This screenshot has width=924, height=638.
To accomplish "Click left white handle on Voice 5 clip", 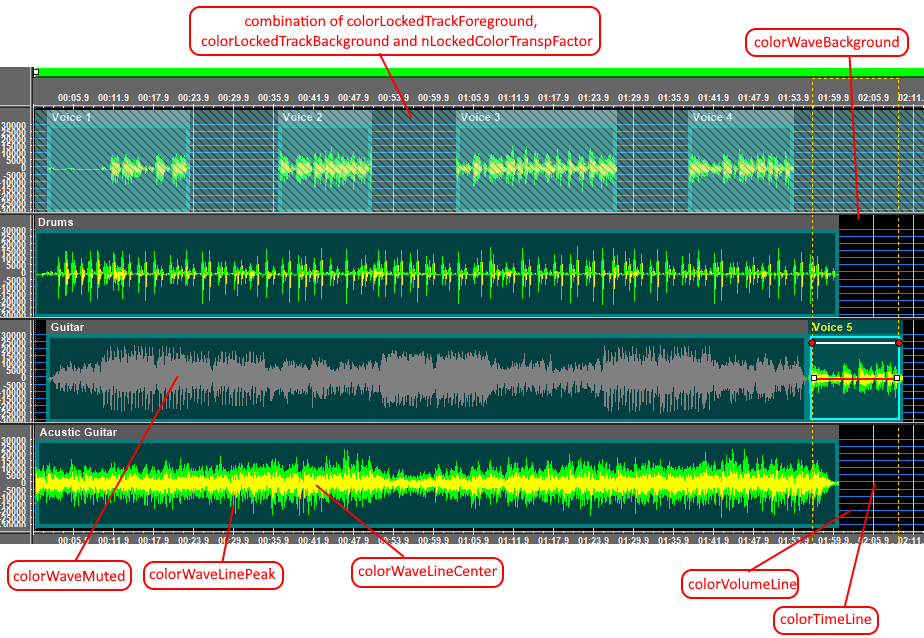I will click(x=813, y=378).
